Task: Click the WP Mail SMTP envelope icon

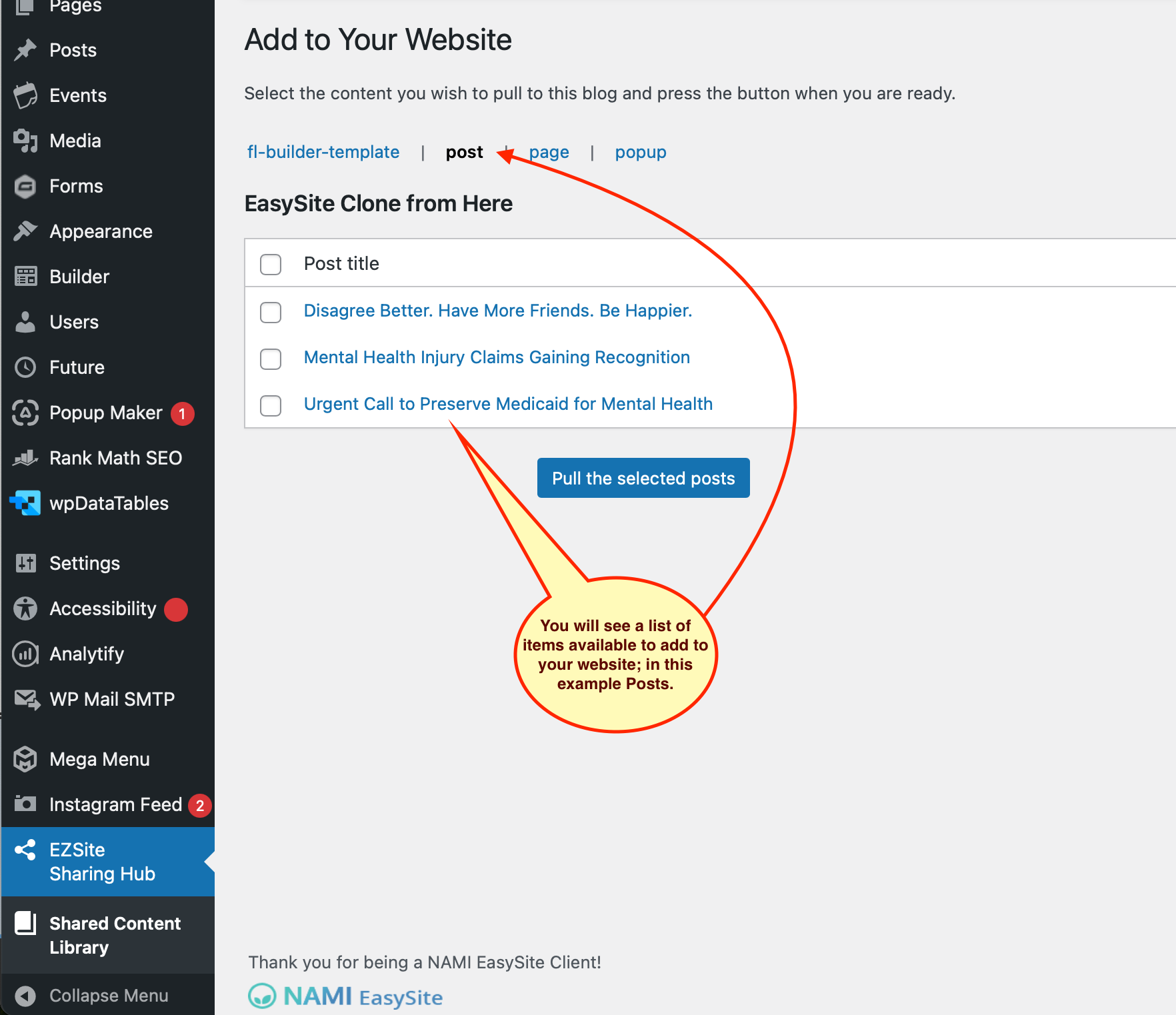Action: point(27,699)
